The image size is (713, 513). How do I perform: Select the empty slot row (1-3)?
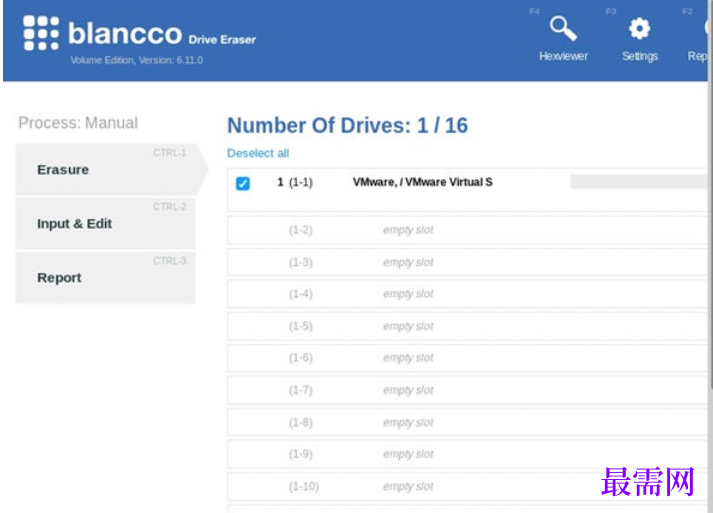click(467, 262)
